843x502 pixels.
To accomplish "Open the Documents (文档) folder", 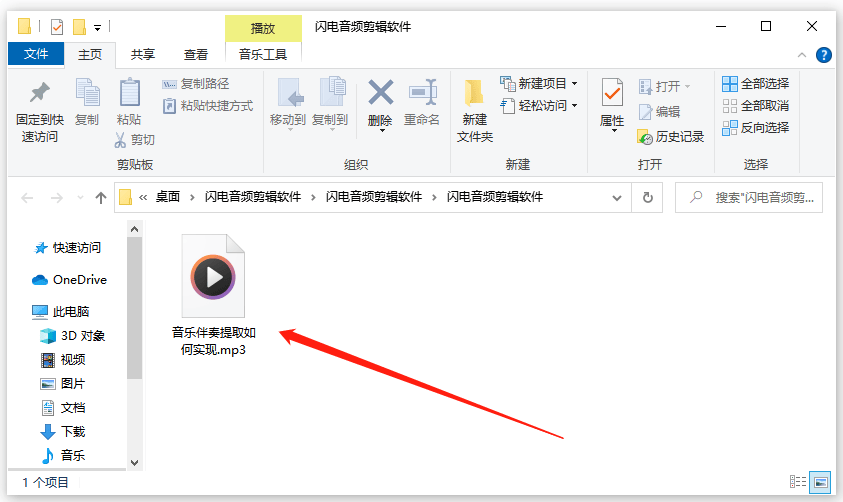I will [x=63, y=408].
